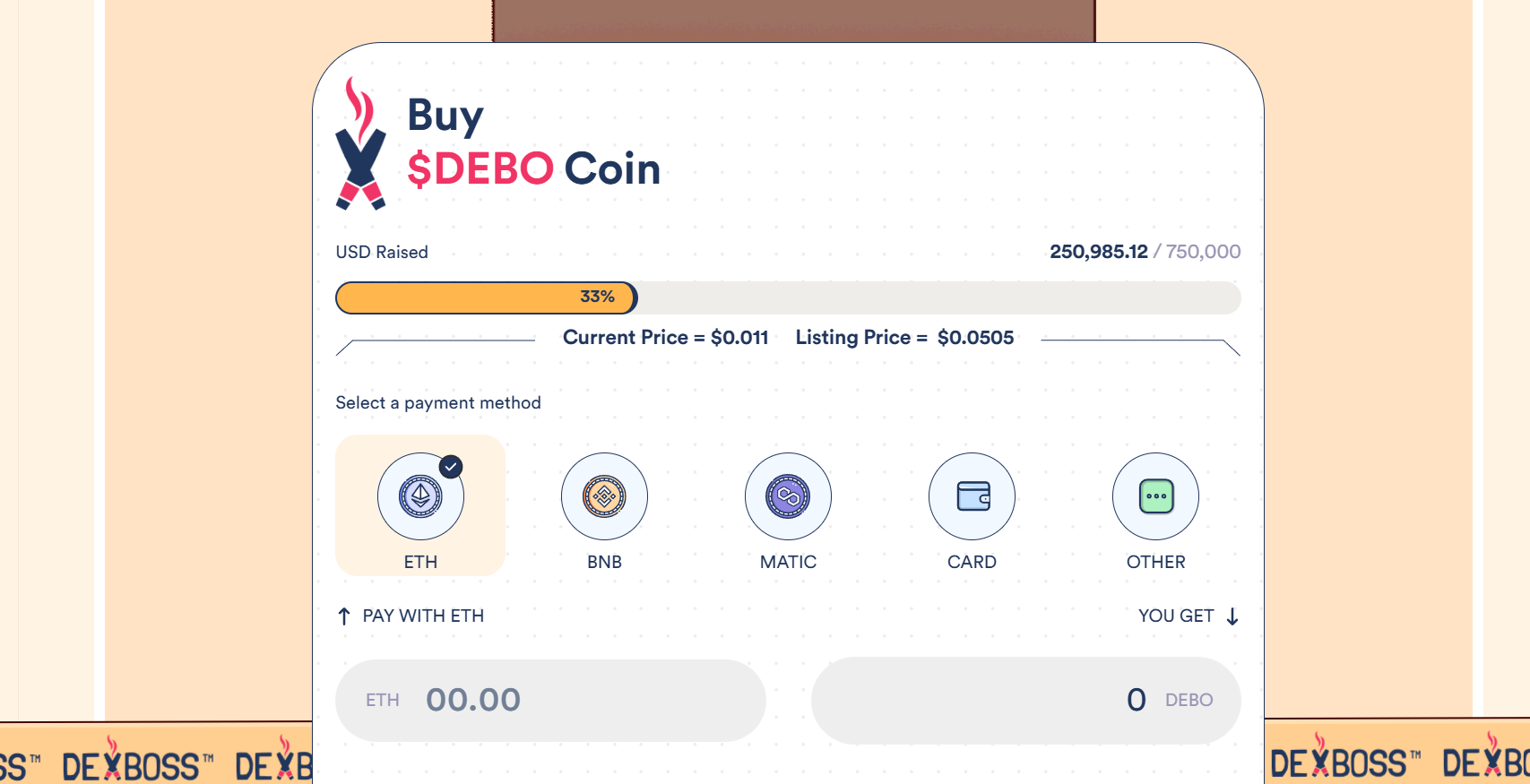
Task: Open the OTHER payment options icon
Action: click(x=1155, y=496)
